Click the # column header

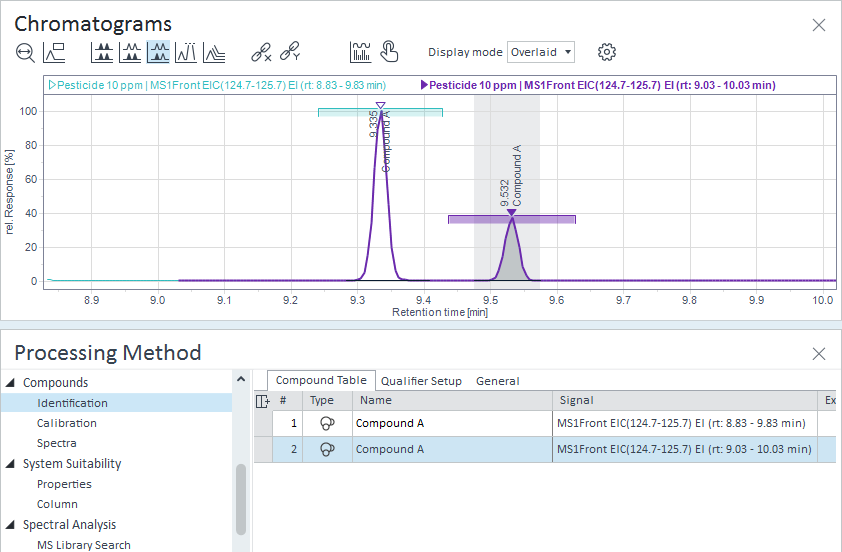(287, 400)
